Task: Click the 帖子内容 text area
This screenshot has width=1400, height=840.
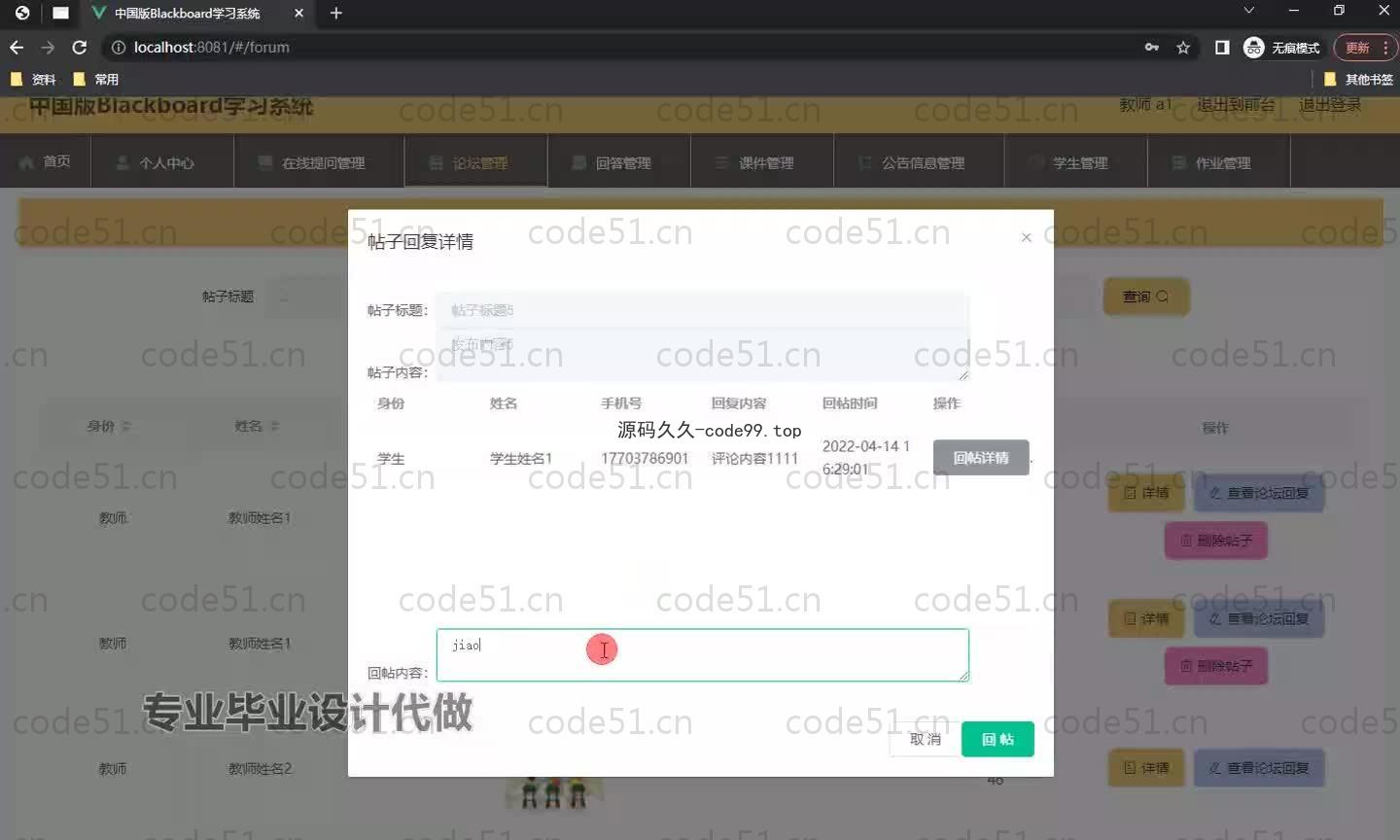Action: click(x=702, y=357)
